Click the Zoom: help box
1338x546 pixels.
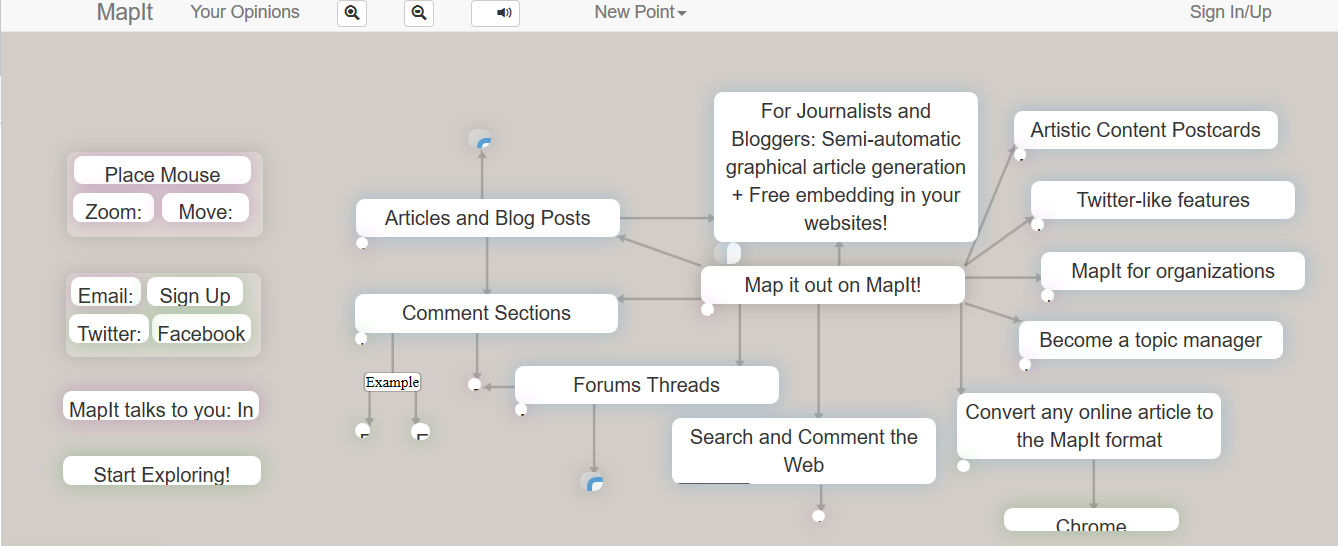click(x=114, y=208)
